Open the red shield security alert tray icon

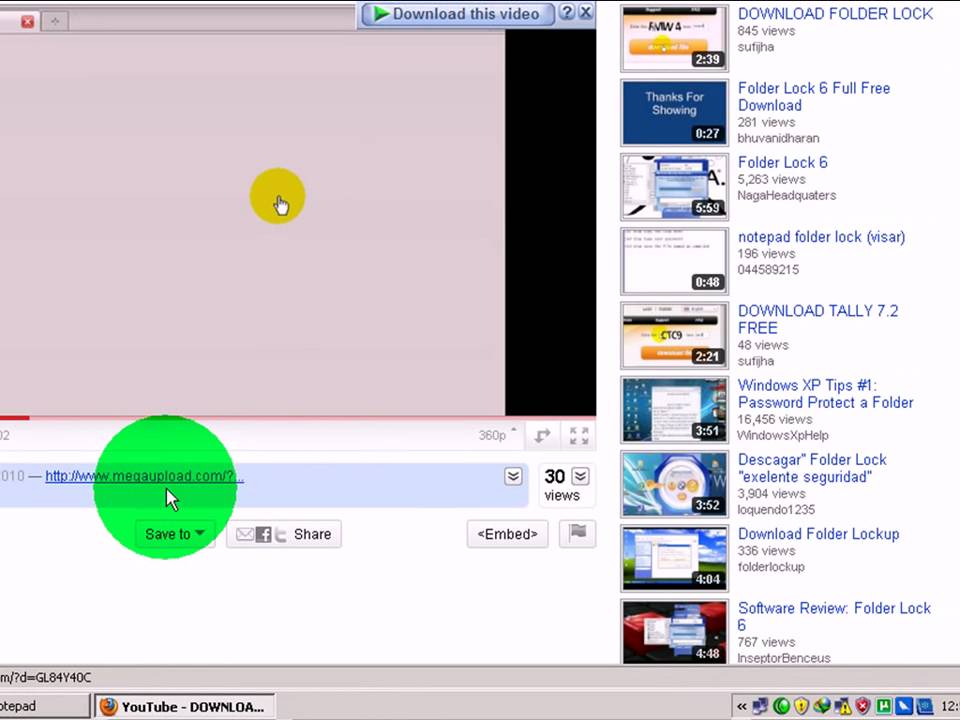(x=863, y=707)
